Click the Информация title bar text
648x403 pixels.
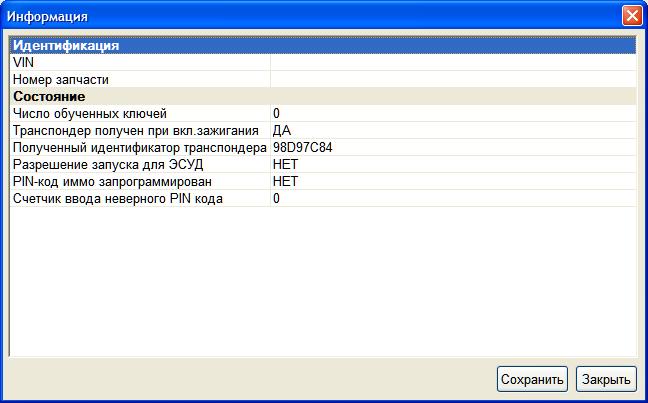(x=47, y=17)
